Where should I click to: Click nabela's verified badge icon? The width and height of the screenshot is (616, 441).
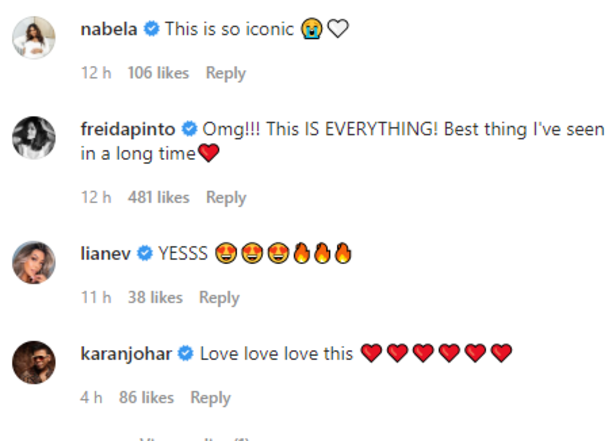tap(151, 30)
